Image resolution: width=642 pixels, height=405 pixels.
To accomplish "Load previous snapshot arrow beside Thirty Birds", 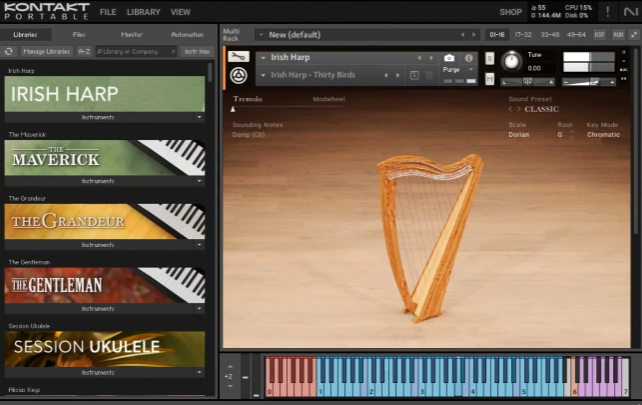I will tap(386, 75).
